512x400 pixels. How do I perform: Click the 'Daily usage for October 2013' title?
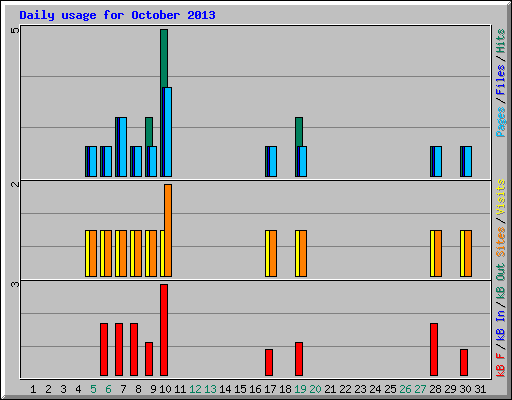tap(117, 16)
